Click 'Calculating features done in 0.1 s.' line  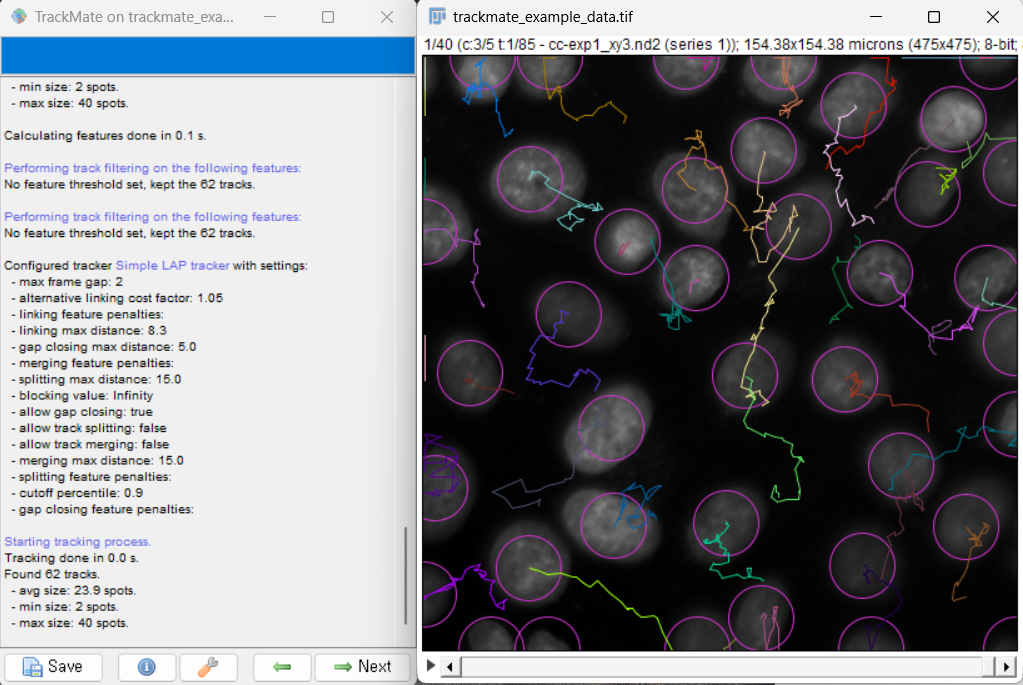point(105,136)
